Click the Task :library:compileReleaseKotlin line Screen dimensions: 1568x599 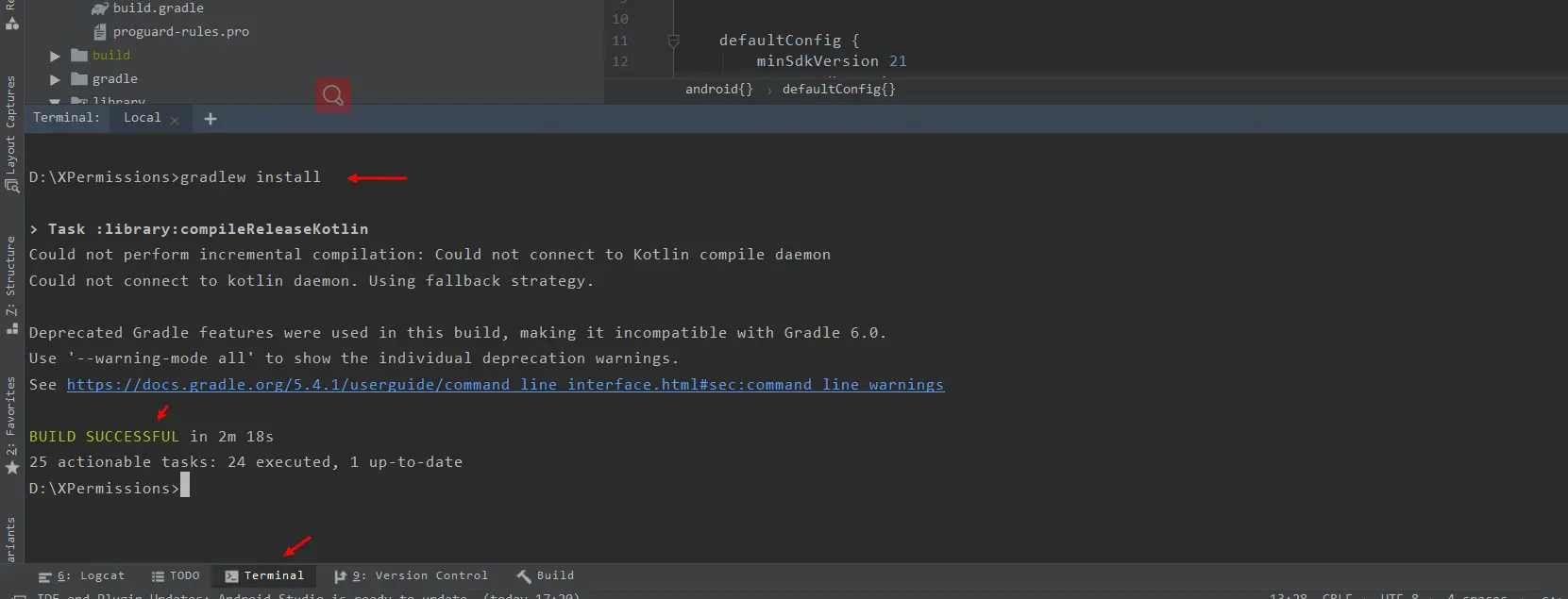pos(199,229)
